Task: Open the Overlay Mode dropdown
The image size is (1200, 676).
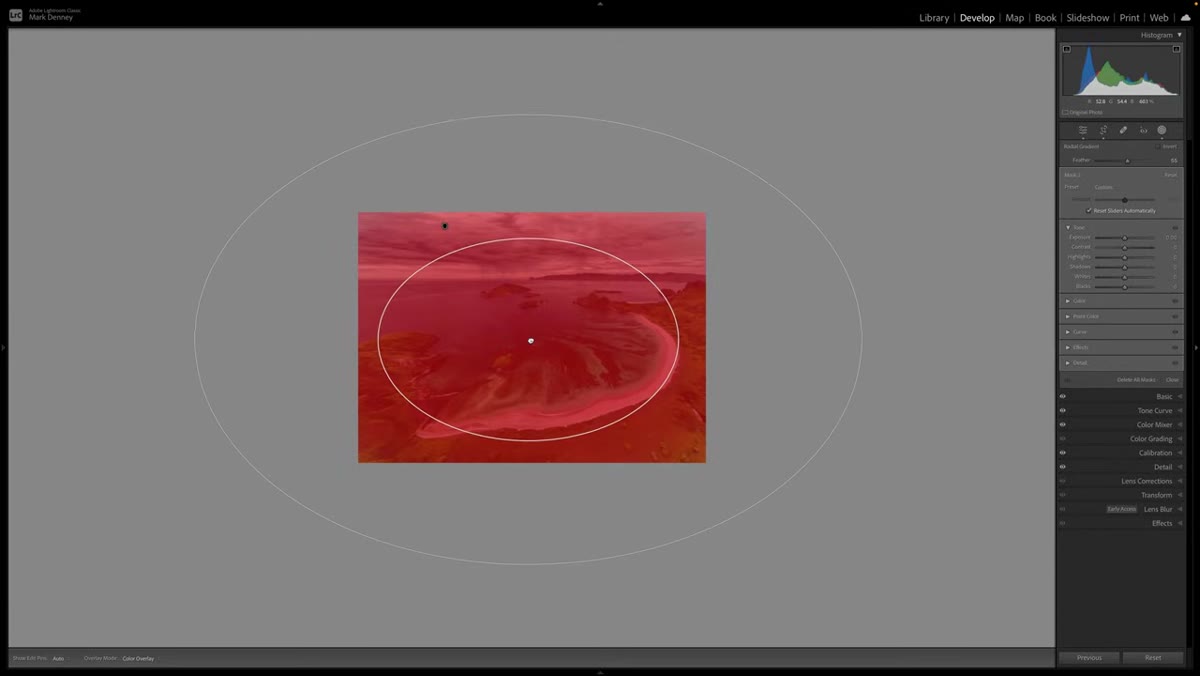Action: 138,658
